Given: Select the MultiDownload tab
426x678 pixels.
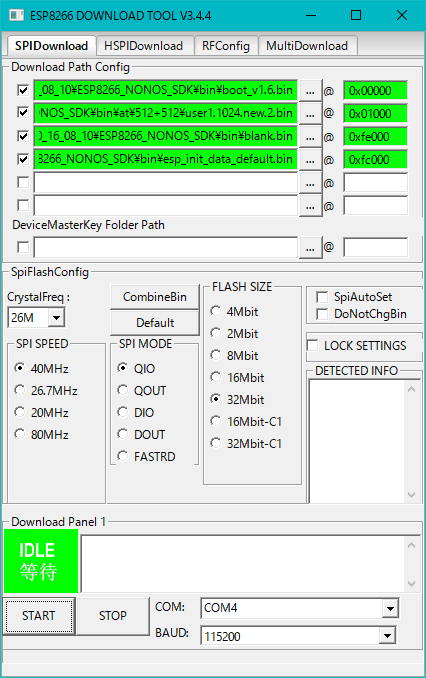Looking at the screenshot, I should 307,46.
